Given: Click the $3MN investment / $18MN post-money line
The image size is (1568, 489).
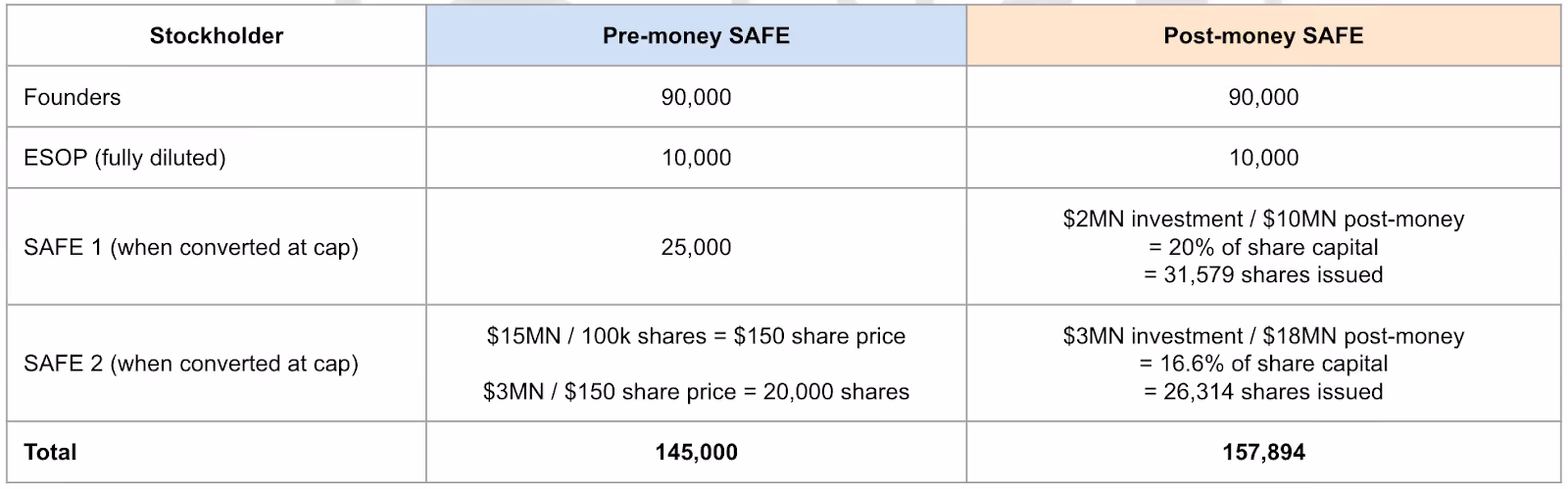Looking at the screenshot, I should click(x=1263, y=336).
